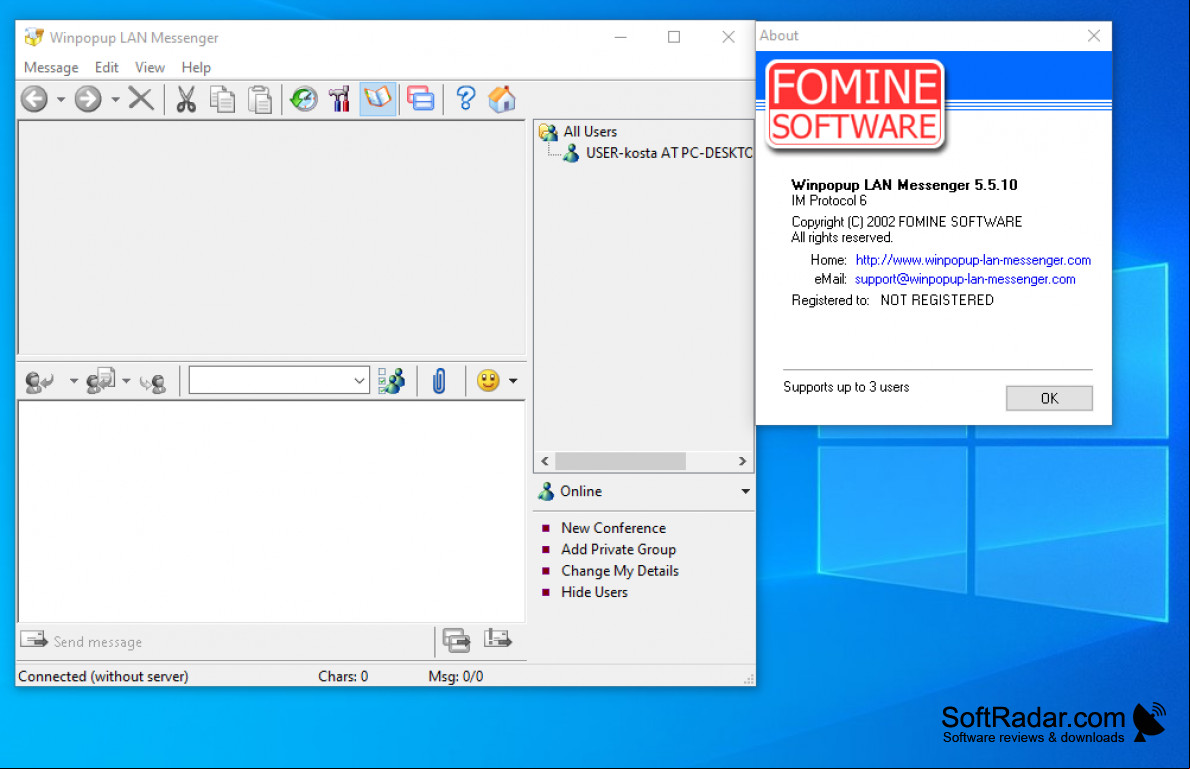The width and height of the screenshot is (1190, 769).
Task: Click New Conference link
Action: point(613,528)
